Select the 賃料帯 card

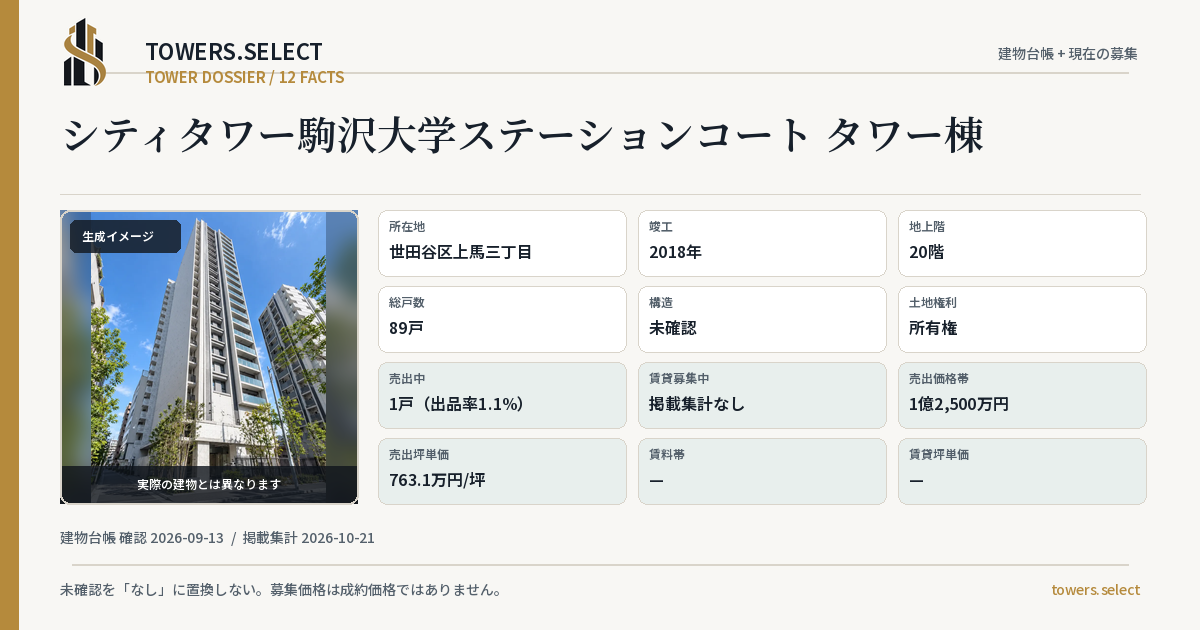(x=762, y=471)
